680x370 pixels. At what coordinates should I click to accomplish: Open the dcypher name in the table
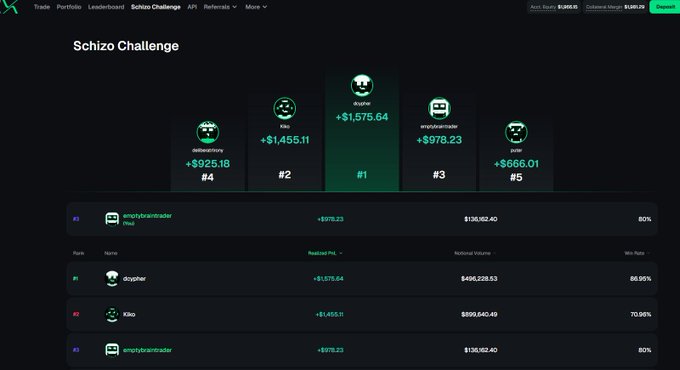(x=134, y=278)
